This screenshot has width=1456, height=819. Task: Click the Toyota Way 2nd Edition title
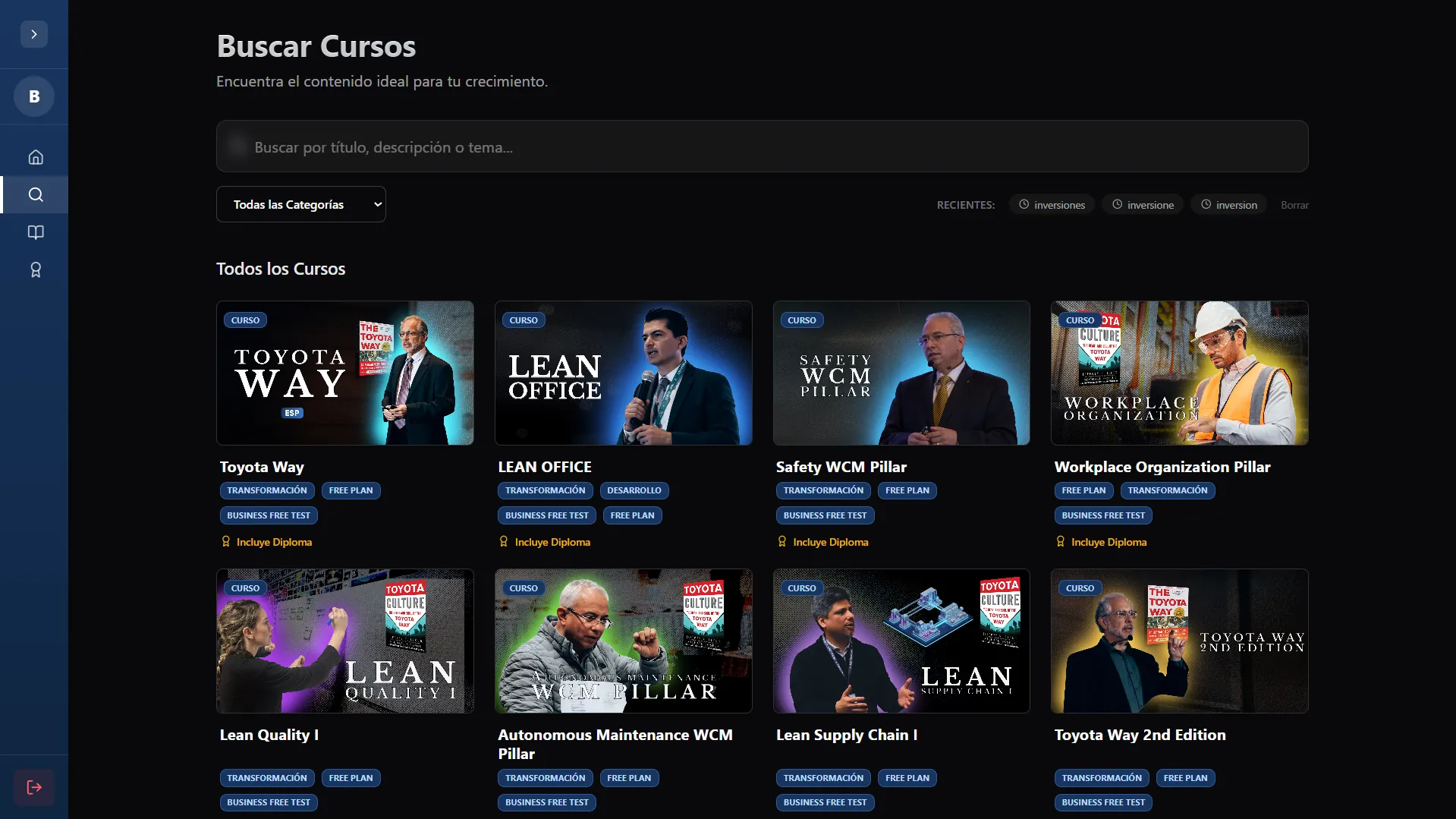(1140, 735)
